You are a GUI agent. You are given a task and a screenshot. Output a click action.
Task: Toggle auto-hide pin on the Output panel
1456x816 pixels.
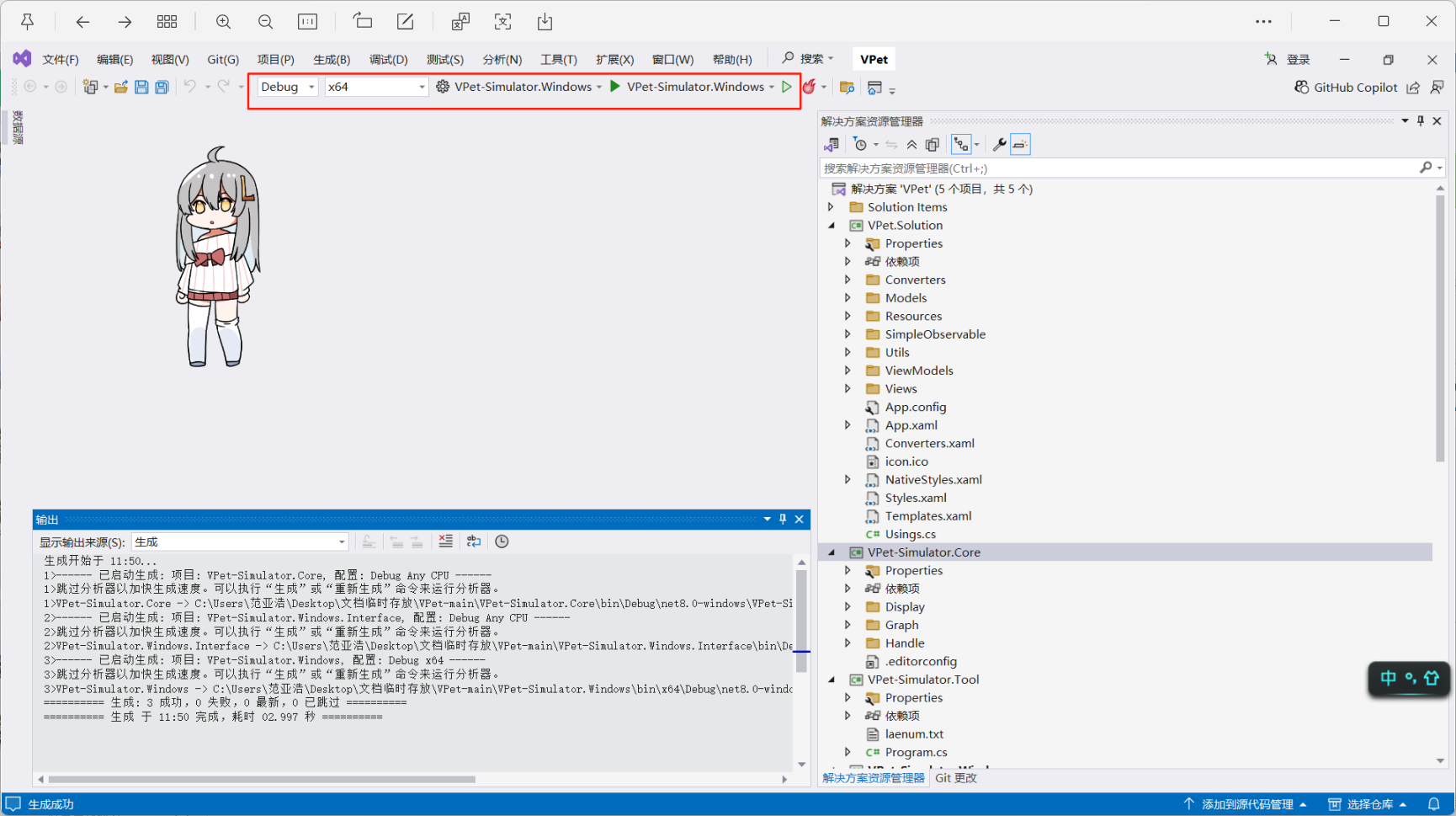pyautogui.click(x=783, y=520)
